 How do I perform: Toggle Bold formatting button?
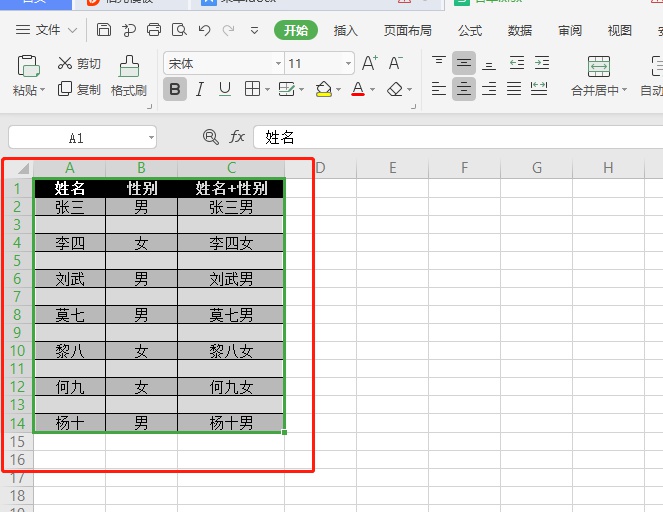pyautogui.click(x=175, y=89)
